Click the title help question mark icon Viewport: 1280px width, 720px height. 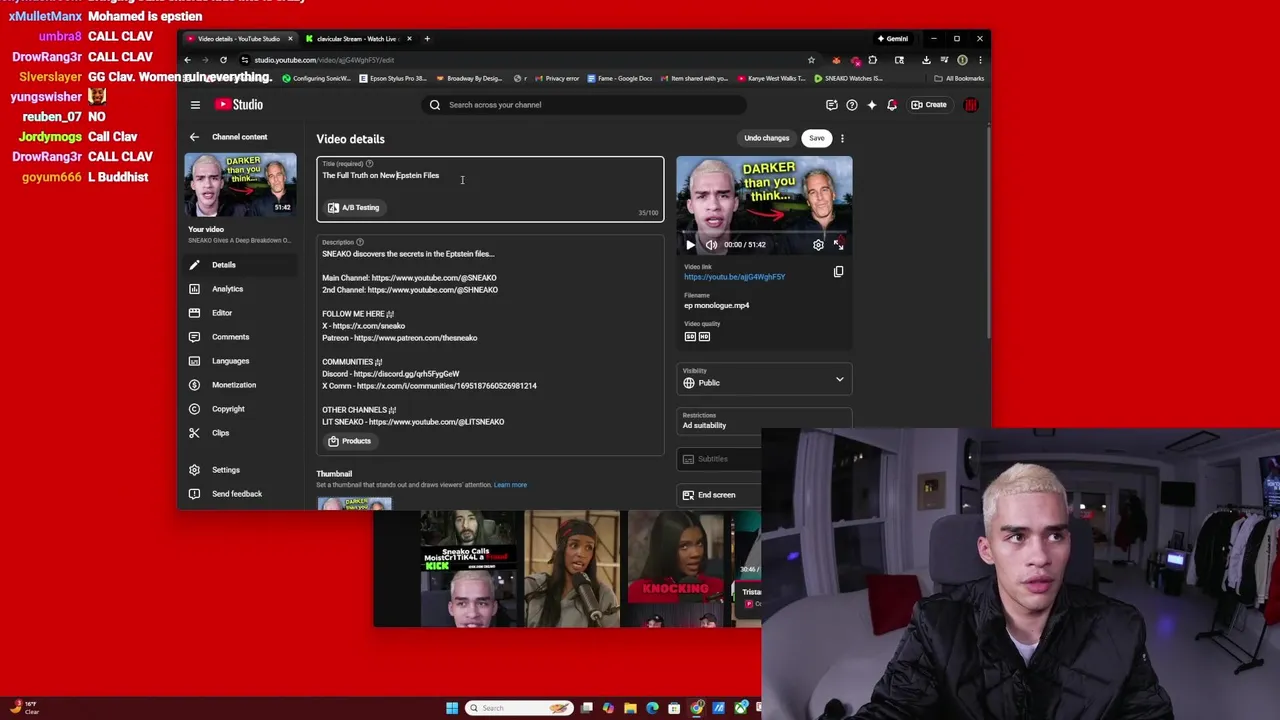[x=369, y=164]
